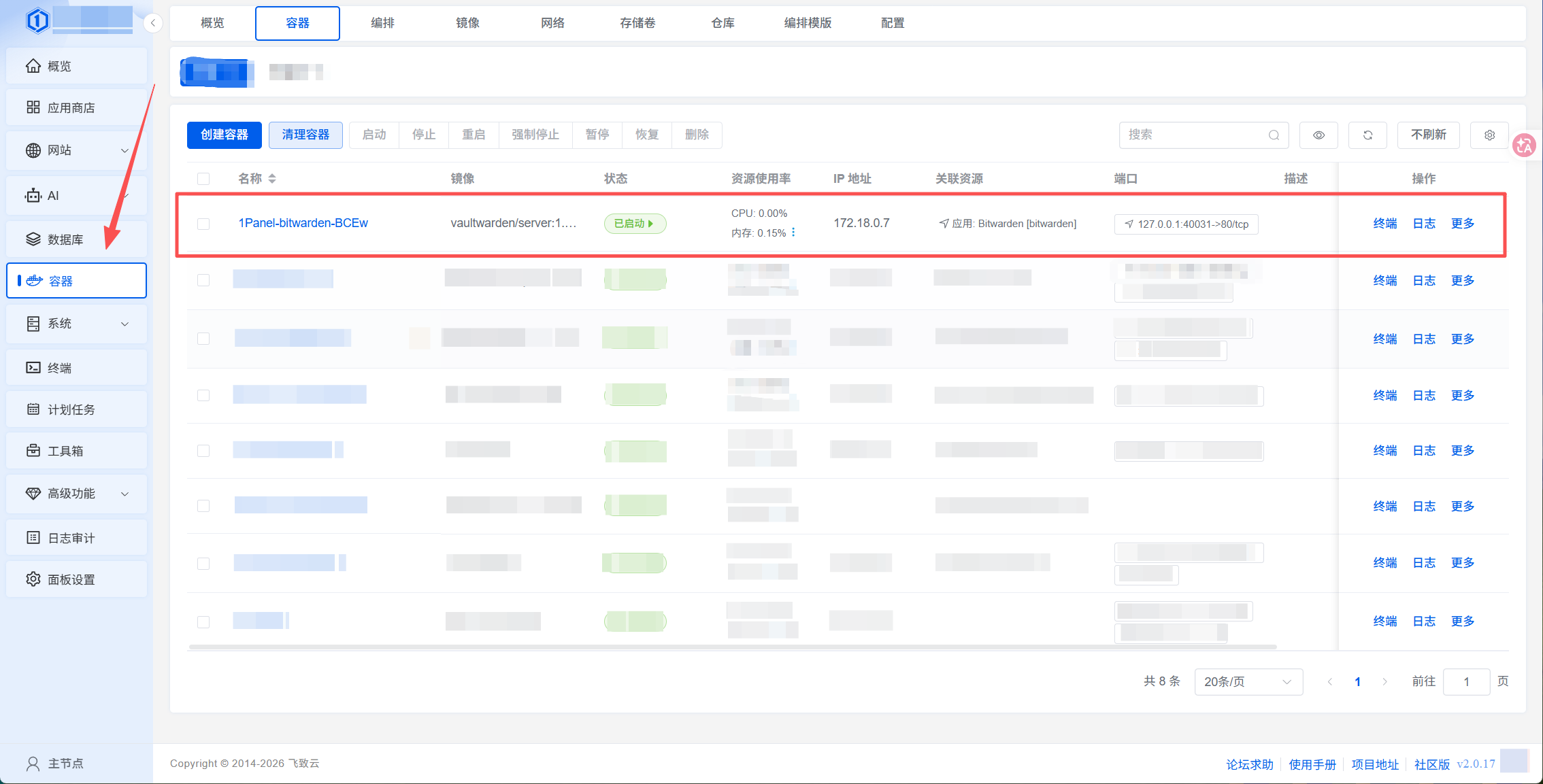Click the magnifier icon in the search box
The width and height of the screenshot is (1543, 784).
[1274, 135]
